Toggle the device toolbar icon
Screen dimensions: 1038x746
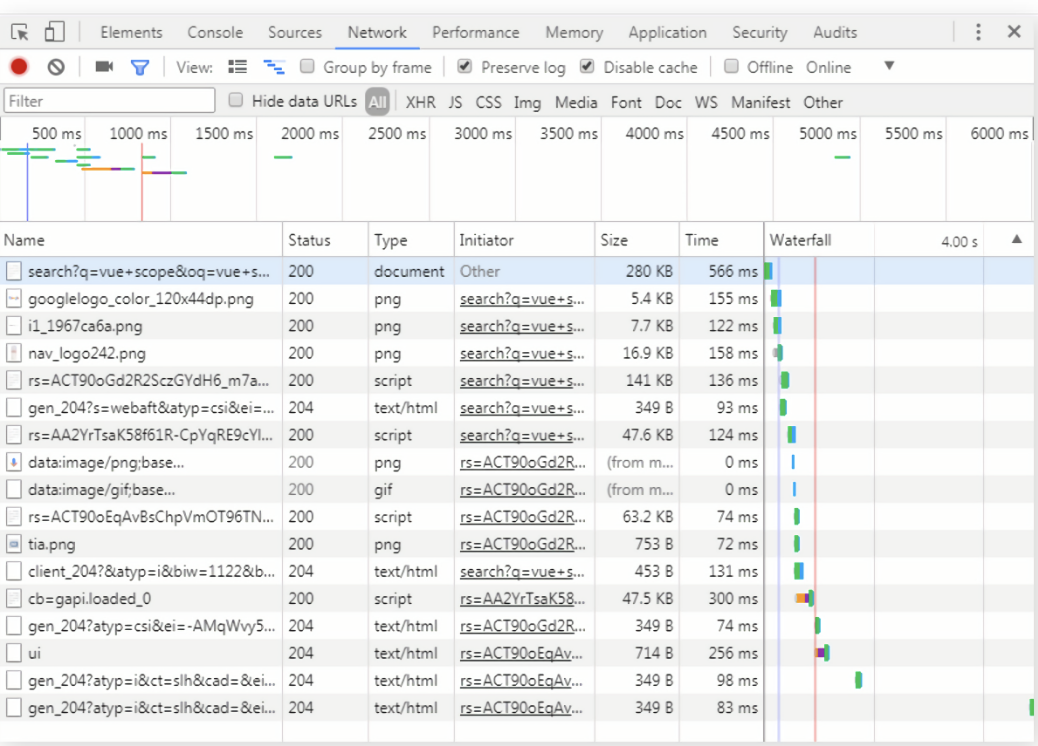tap(54, 32)
